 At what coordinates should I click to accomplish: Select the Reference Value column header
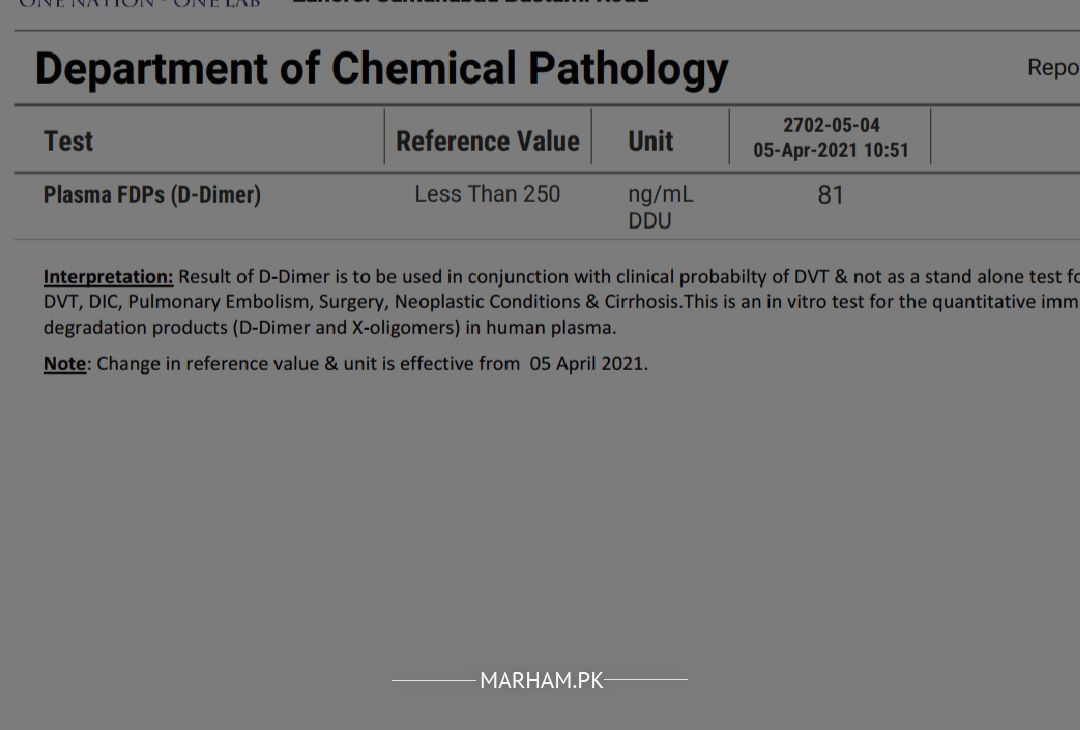click(488, 141)
